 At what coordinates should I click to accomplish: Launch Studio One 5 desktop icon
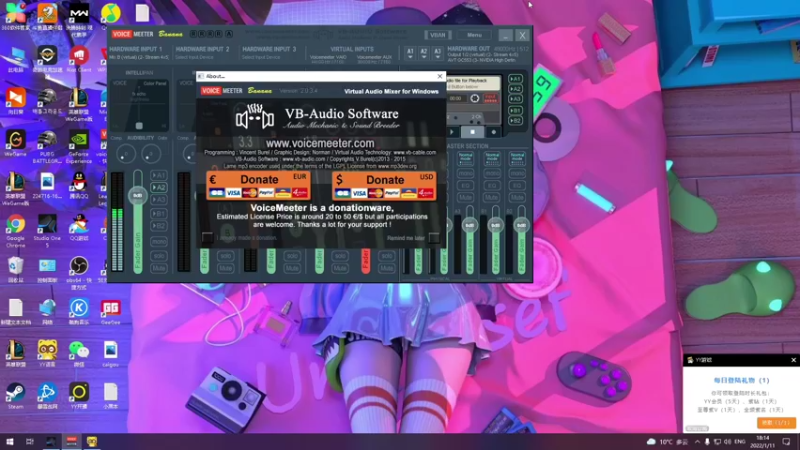(47, 228)
